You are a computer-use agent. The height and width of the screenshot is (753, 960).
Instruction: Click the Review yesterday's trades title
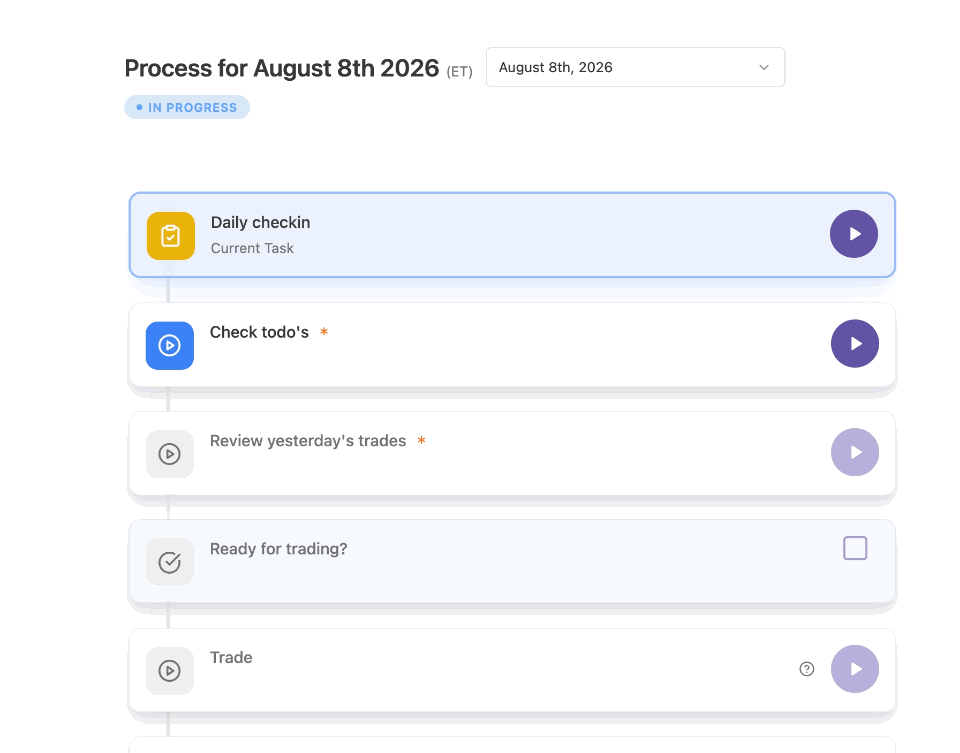coord(308,441)
